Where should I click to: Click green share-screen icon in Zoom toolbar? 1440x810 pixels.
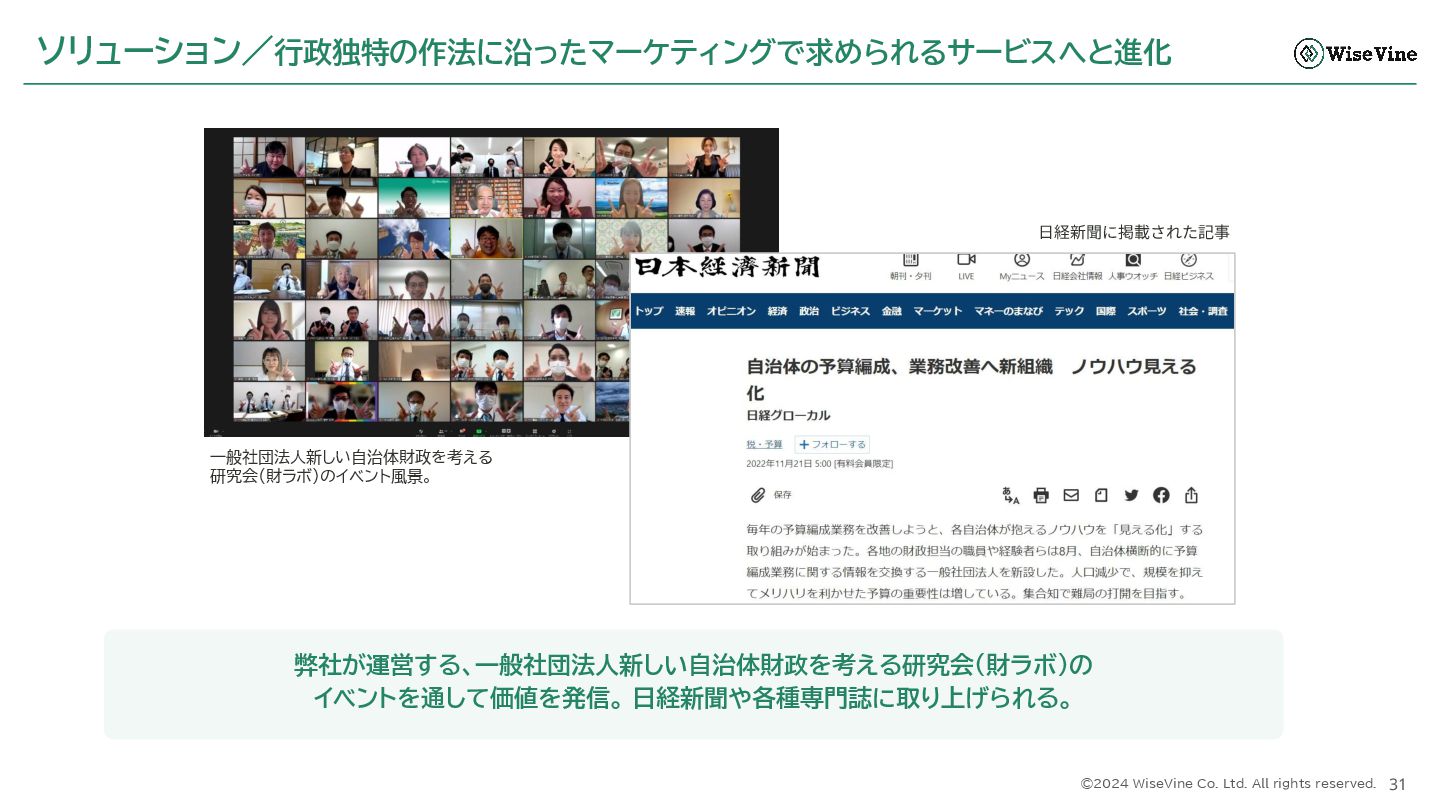(x=478, y=431)
